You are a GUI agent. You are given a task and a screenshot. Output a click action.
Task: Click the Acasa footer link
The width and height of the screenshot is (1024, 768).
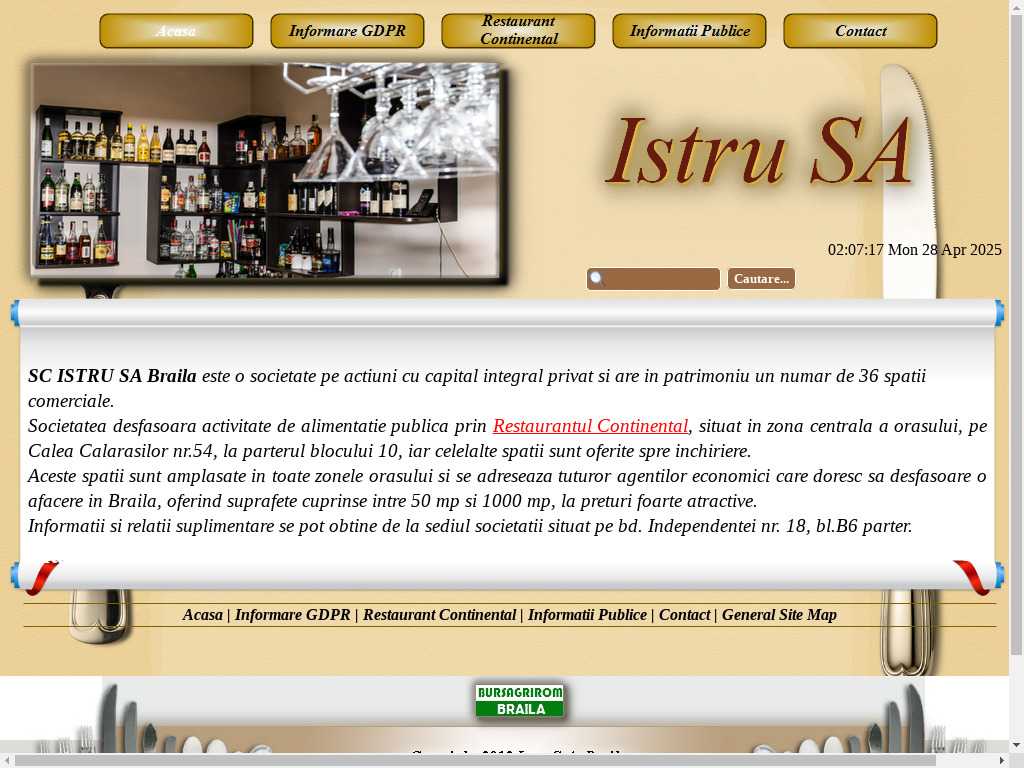click(202, 615)
